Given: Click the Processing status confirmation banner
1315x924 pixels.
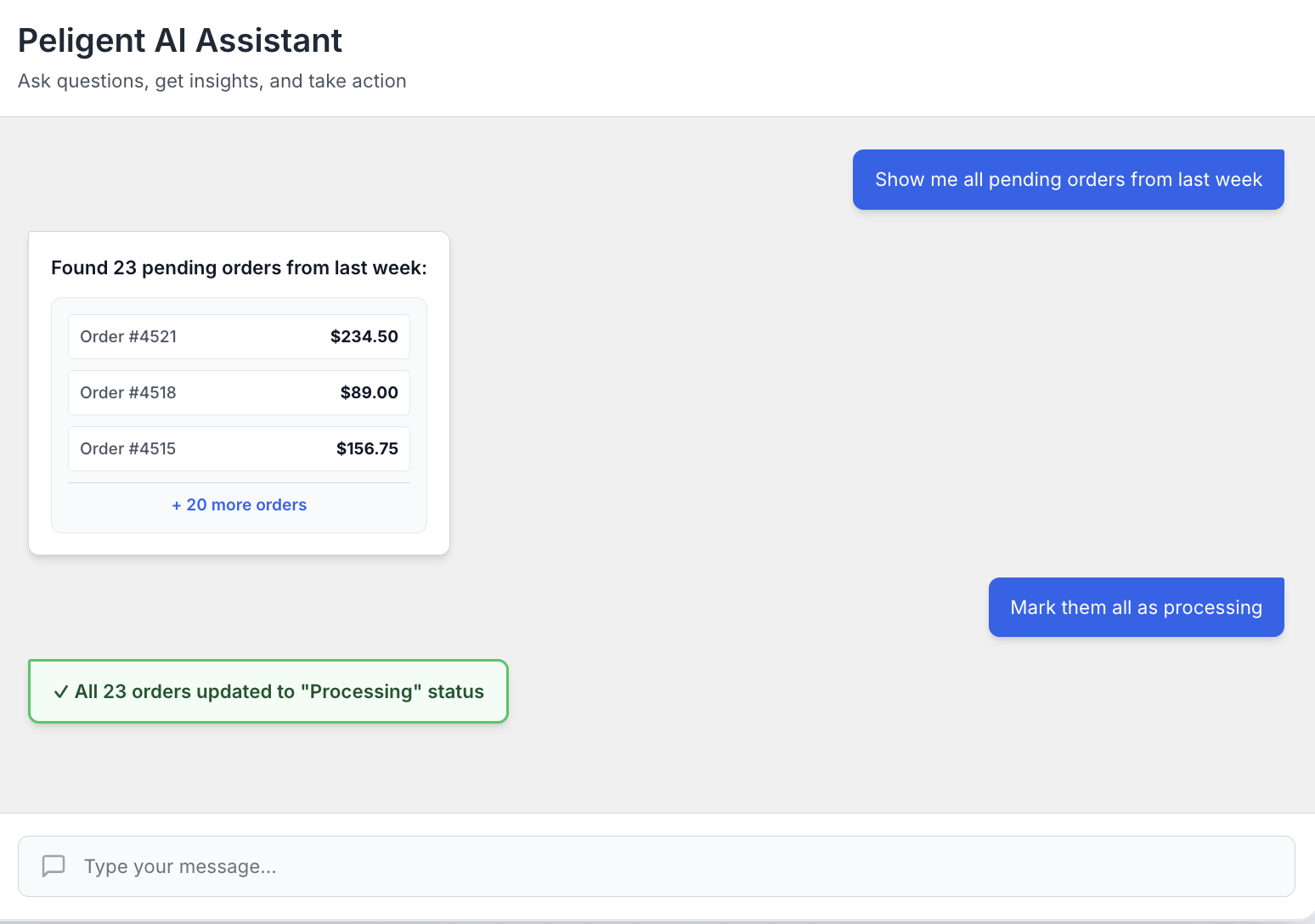Looking at the screenshot, I should pos(268,691).
